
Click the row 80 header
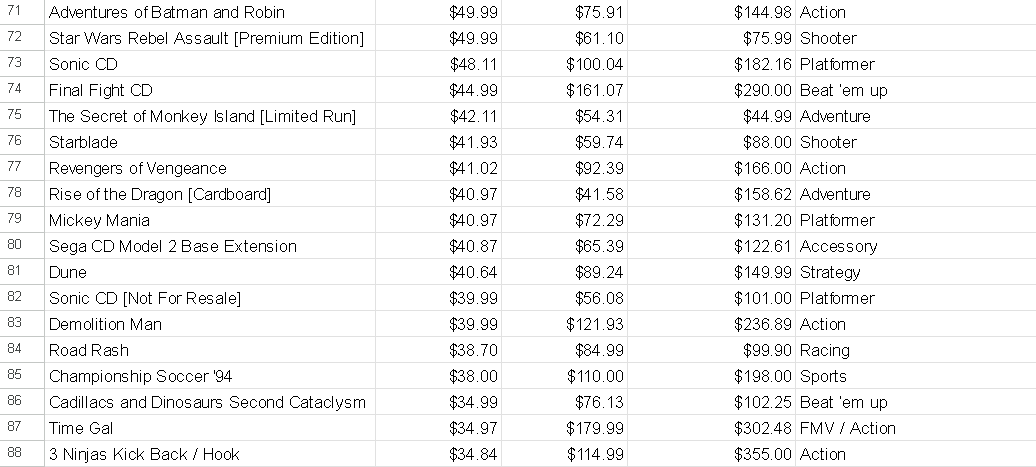pos(14,246)
